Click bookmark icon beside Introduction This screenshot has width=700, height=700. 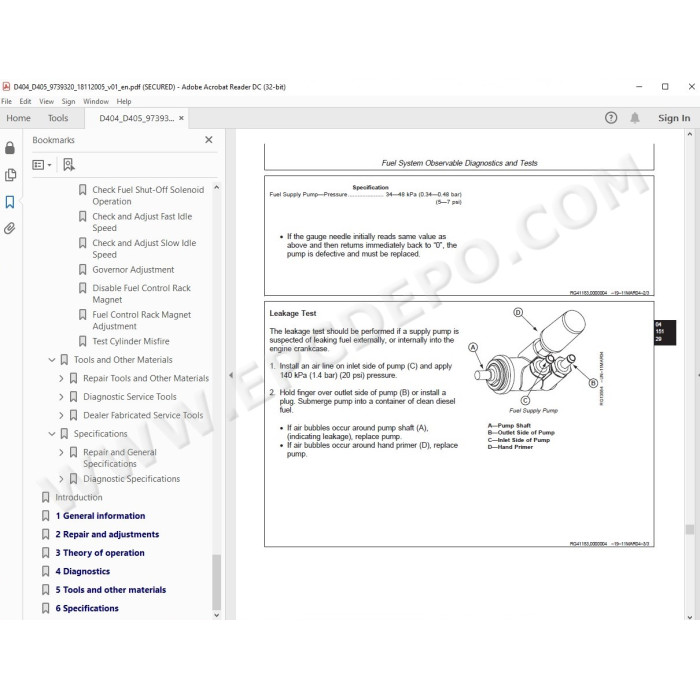tap(46, 497)
